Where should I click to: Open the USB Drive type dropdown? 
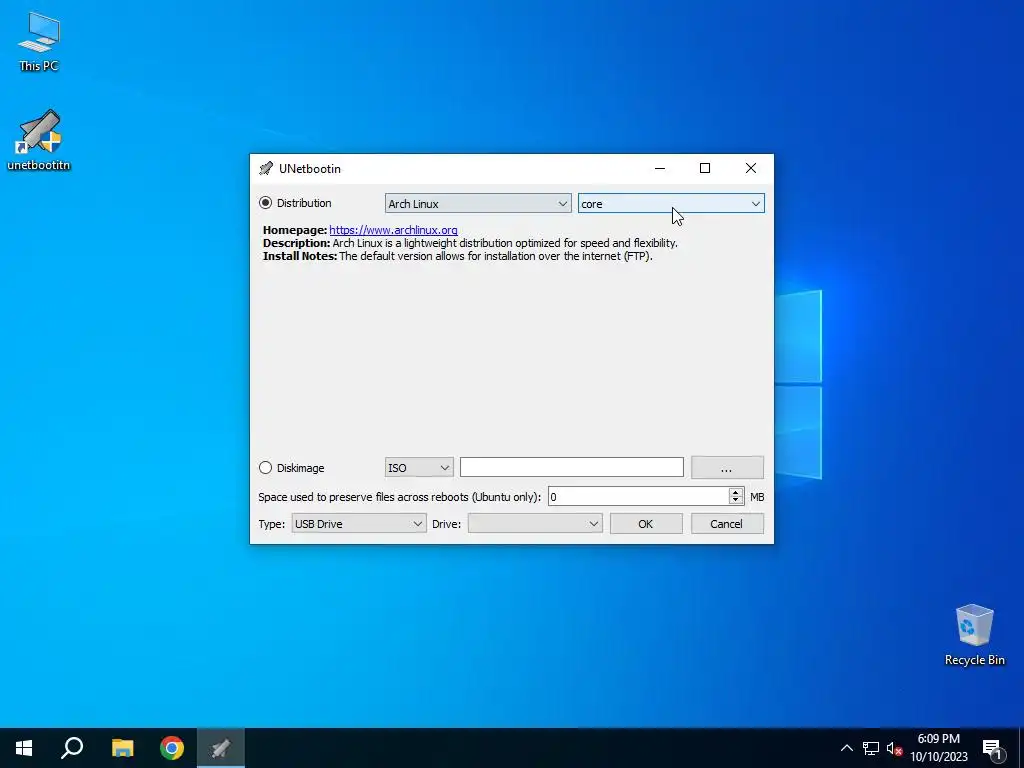[359, 524]
